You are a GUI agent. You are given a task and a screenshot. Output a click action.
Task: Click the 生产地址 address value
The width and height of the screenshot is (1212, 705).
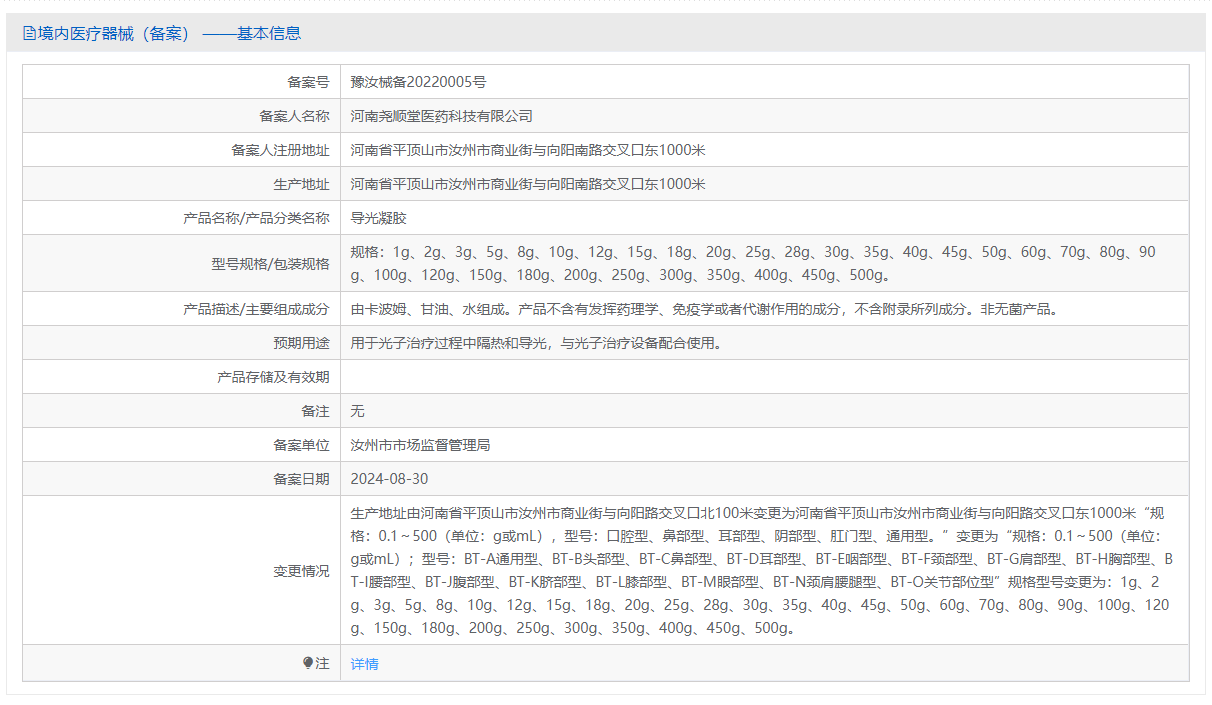pyautogui.click(x=528, y=184)
